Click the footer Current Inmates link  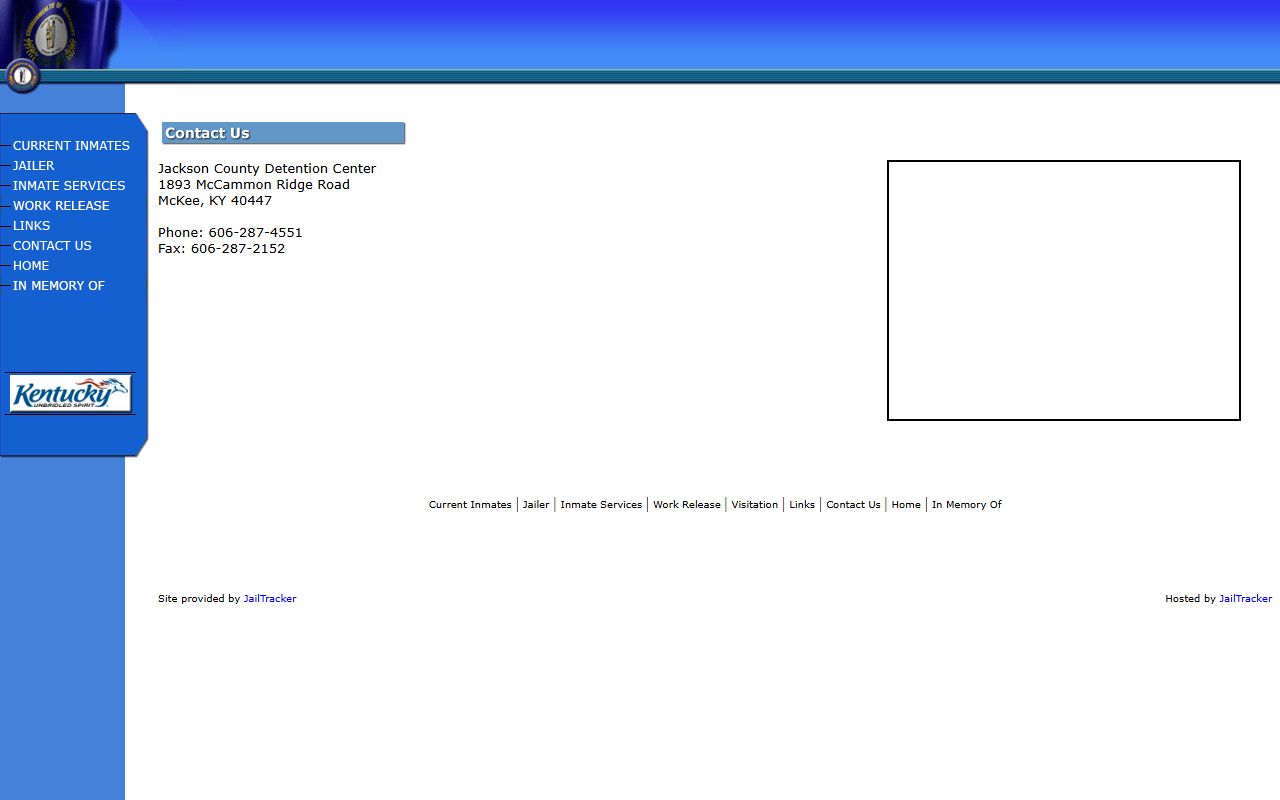click(x=470, y=505)
